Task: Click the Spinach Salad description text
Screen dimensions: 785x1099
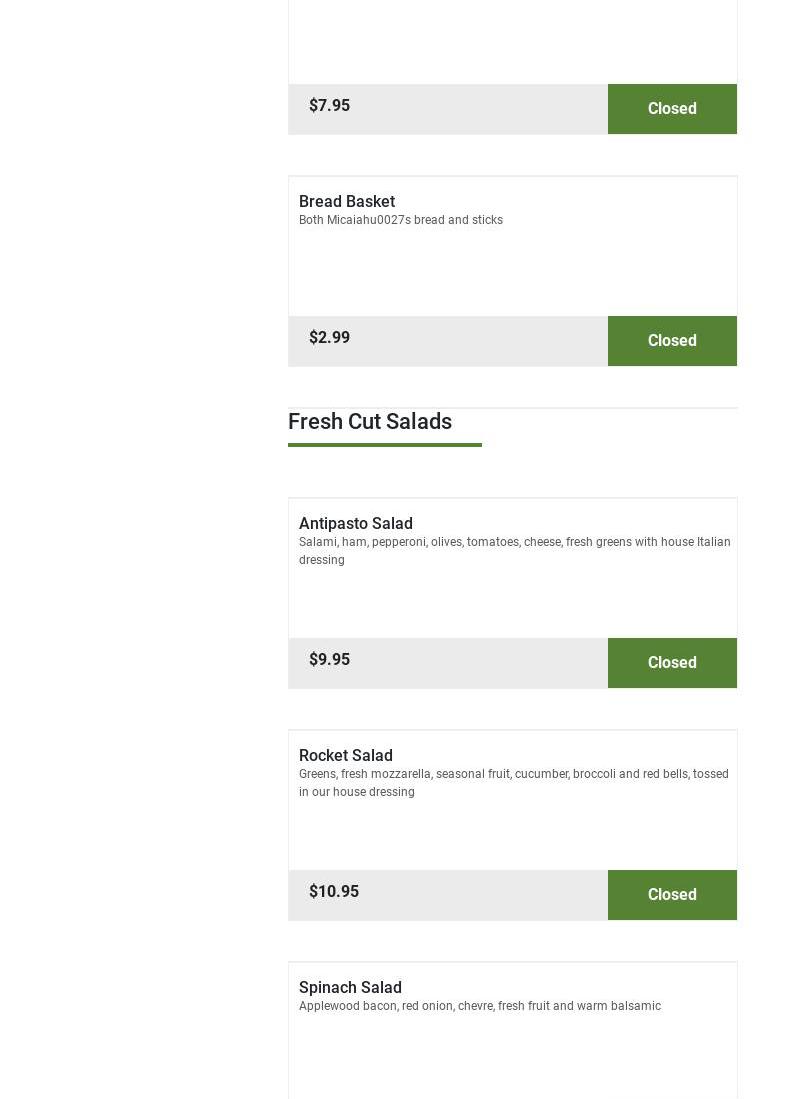Action: pos(480,1007)
